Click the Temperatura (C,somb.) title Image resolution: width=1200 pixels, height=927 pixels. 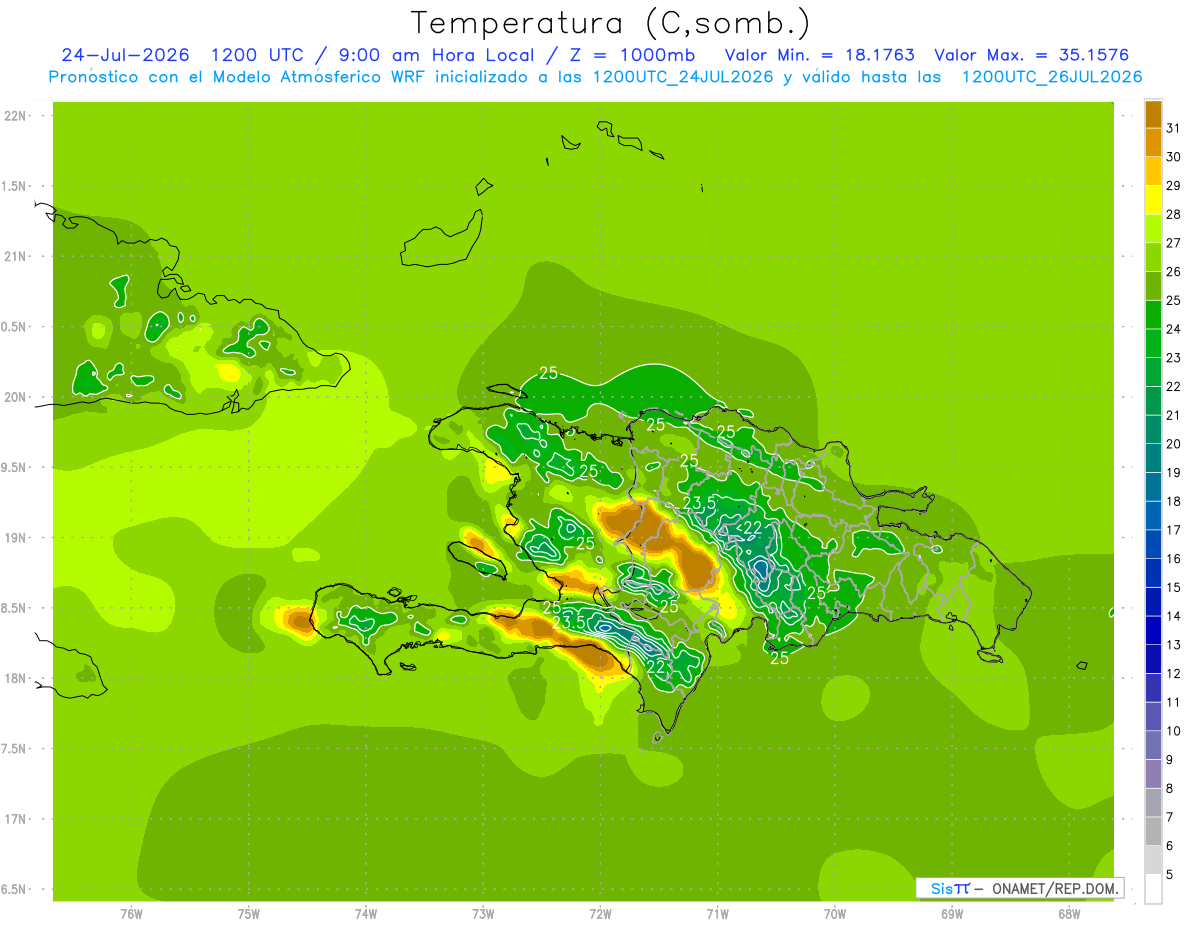[x=610, y=23]
